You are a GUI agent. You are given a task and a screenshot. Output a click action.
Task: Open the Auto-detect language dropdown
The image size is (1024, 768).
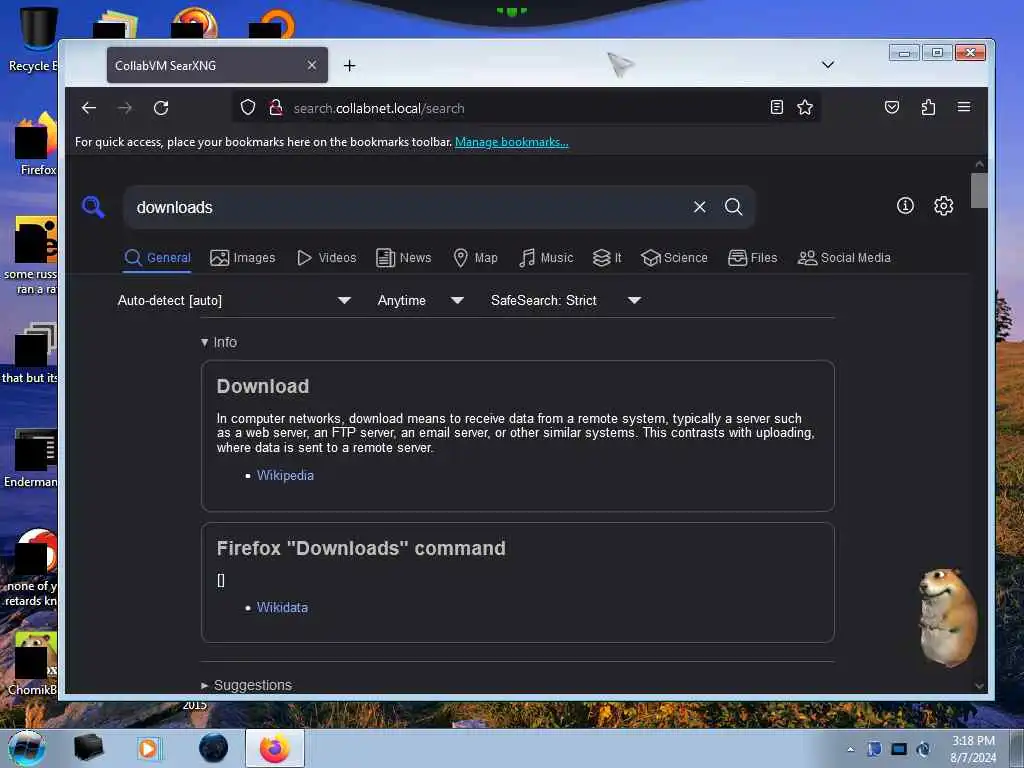tap(234, 300)
